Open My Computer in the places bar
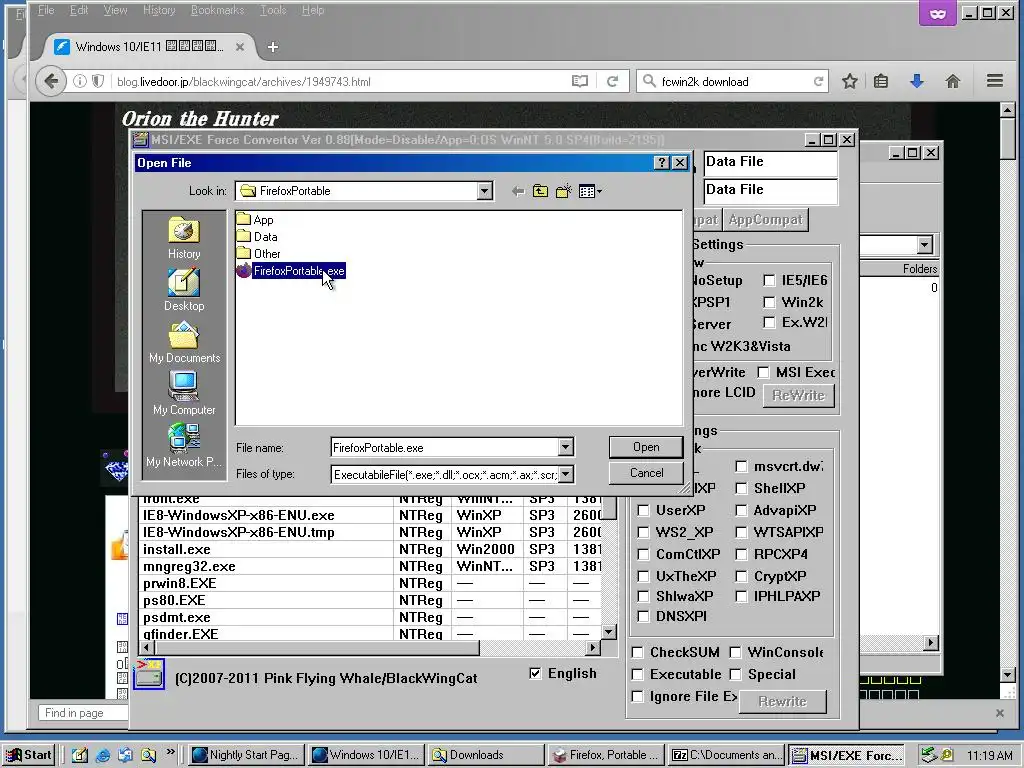The image size is (1024, 768). 184,394
